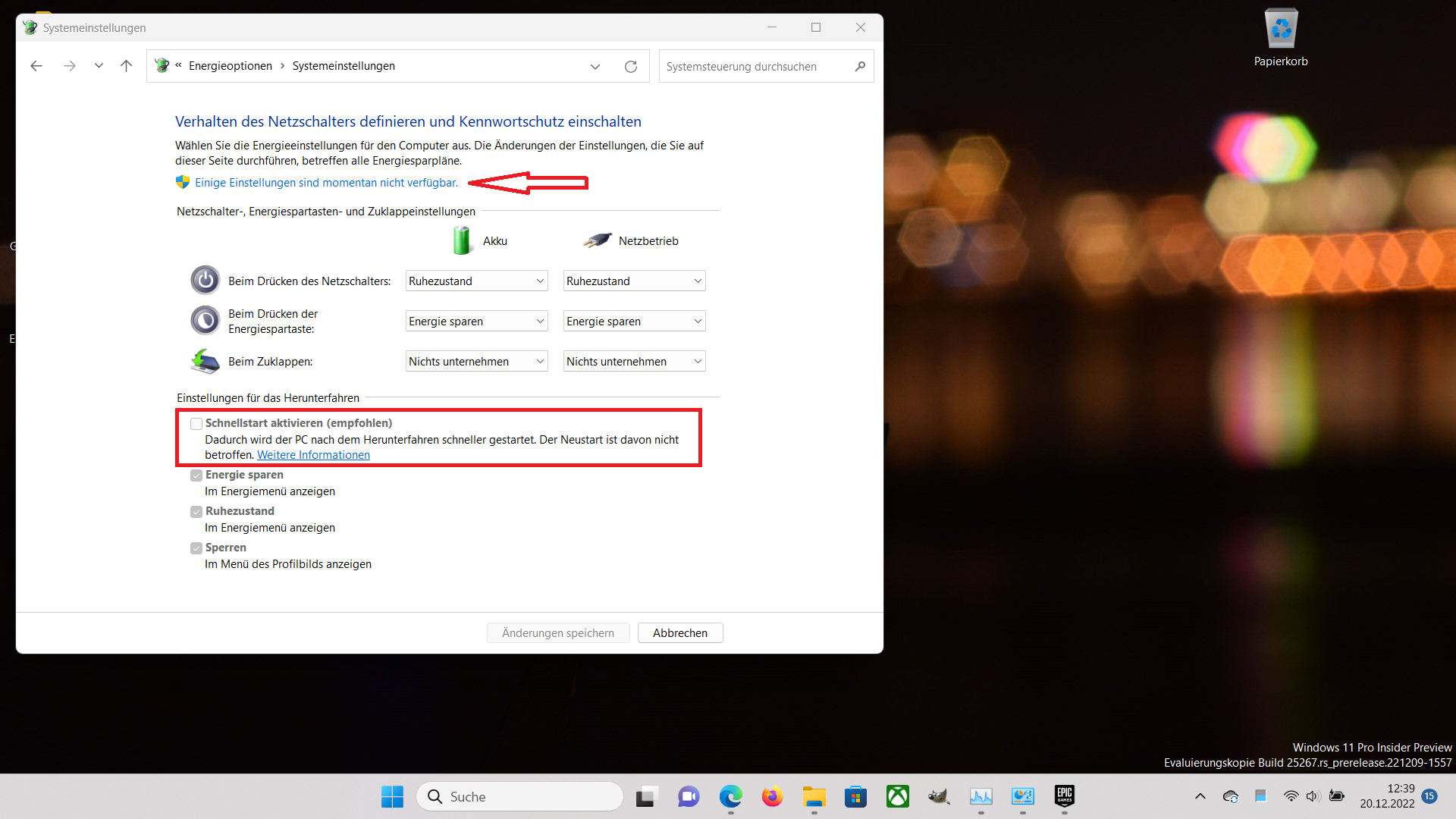Click the Windows Start button
This screenshot has height=819, width=1456.
pos(392,796)
